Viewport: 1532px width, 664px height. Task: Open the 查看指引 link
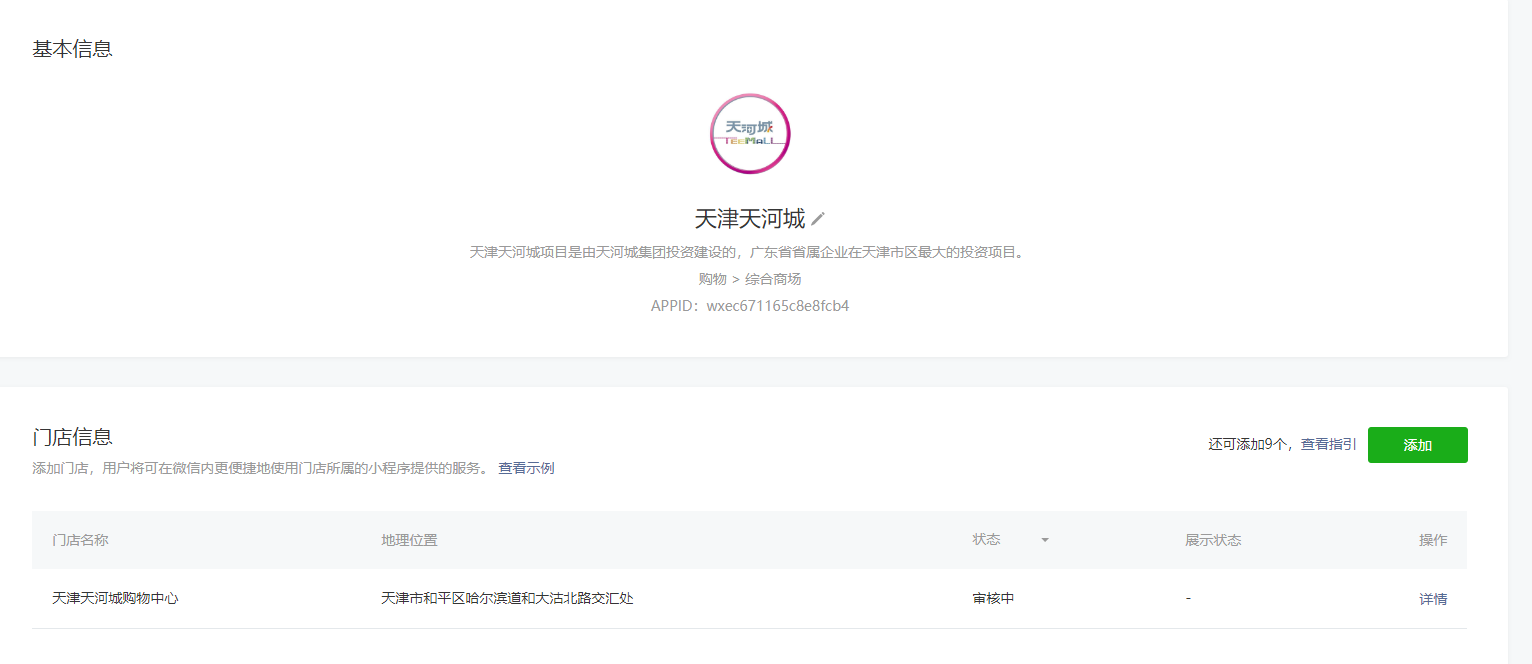(x=1328, y=445)
